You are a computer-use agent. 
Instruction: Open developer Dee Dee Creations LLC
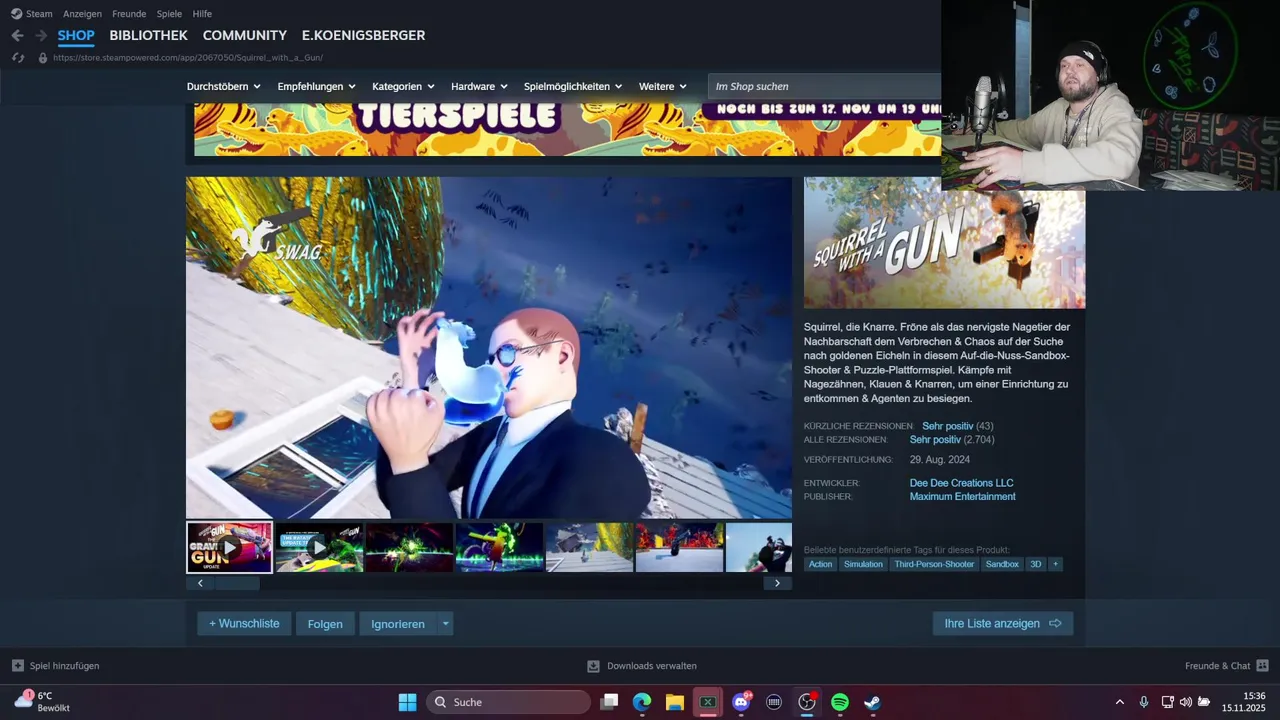click(x=961, y=483)
